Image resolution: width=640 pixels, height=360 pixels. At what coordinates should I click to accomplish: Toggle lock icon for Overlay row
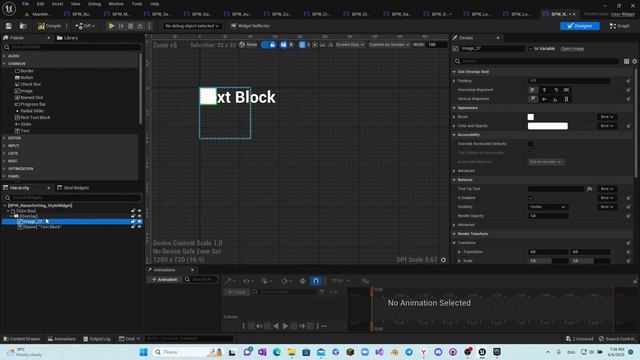(x=133, y=216)
